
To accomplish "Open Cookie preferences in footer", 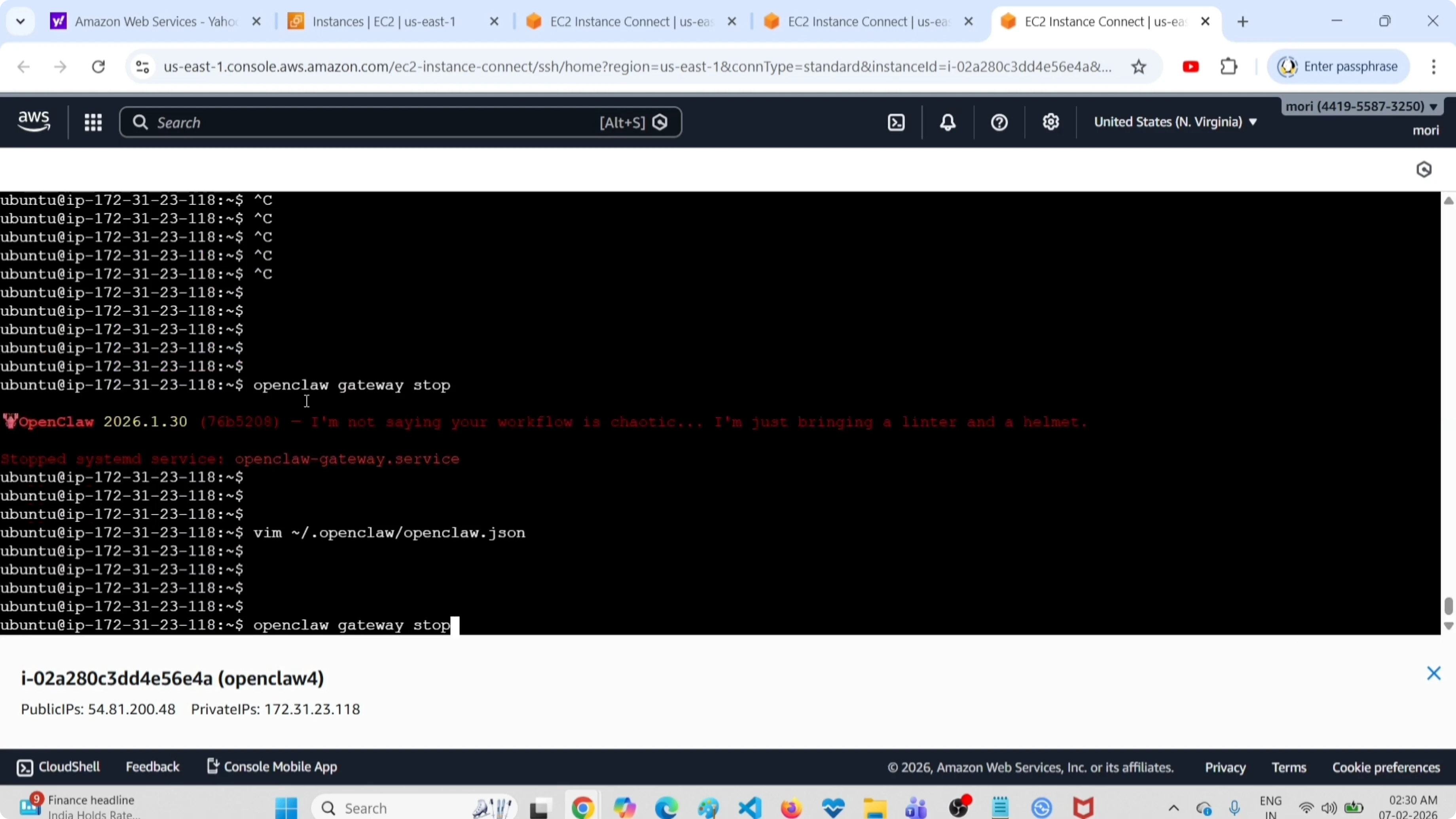I will pos(1386,768).
